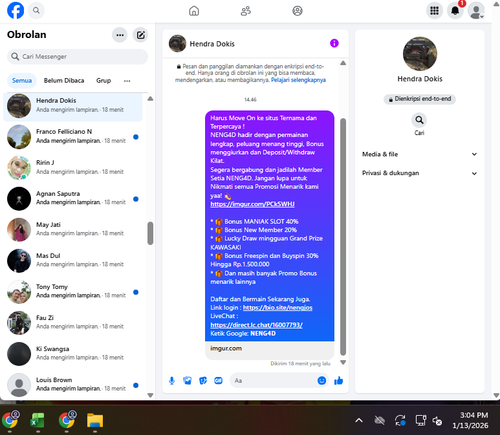Click chat messages scrollbar down arrow
500x435 pixels.
343,362
